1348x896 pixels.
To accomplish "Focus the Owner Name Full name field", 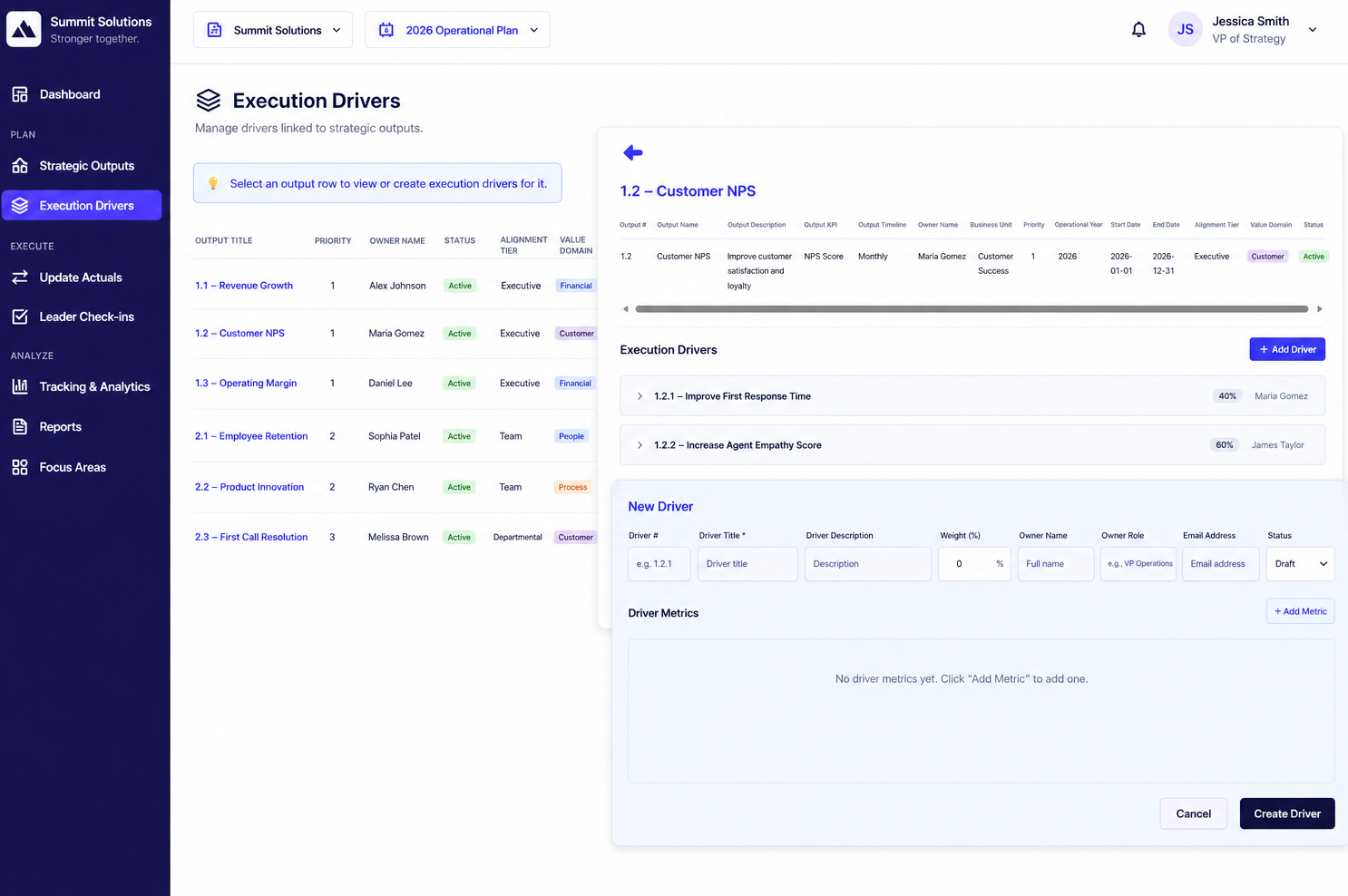I will point(1056,564).
